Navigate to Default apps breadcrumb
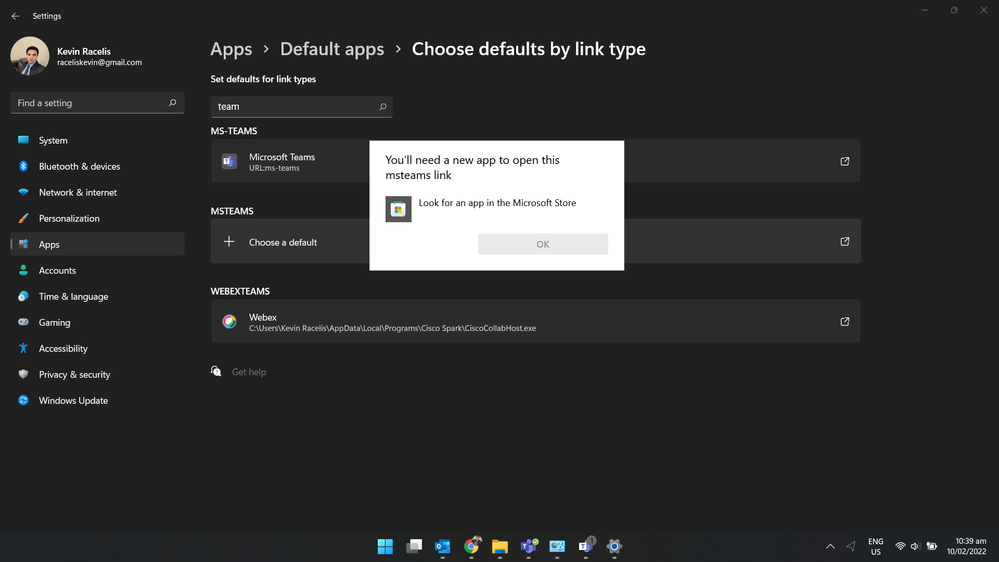Viewport: 999px width, 562px height. point(332,49)
